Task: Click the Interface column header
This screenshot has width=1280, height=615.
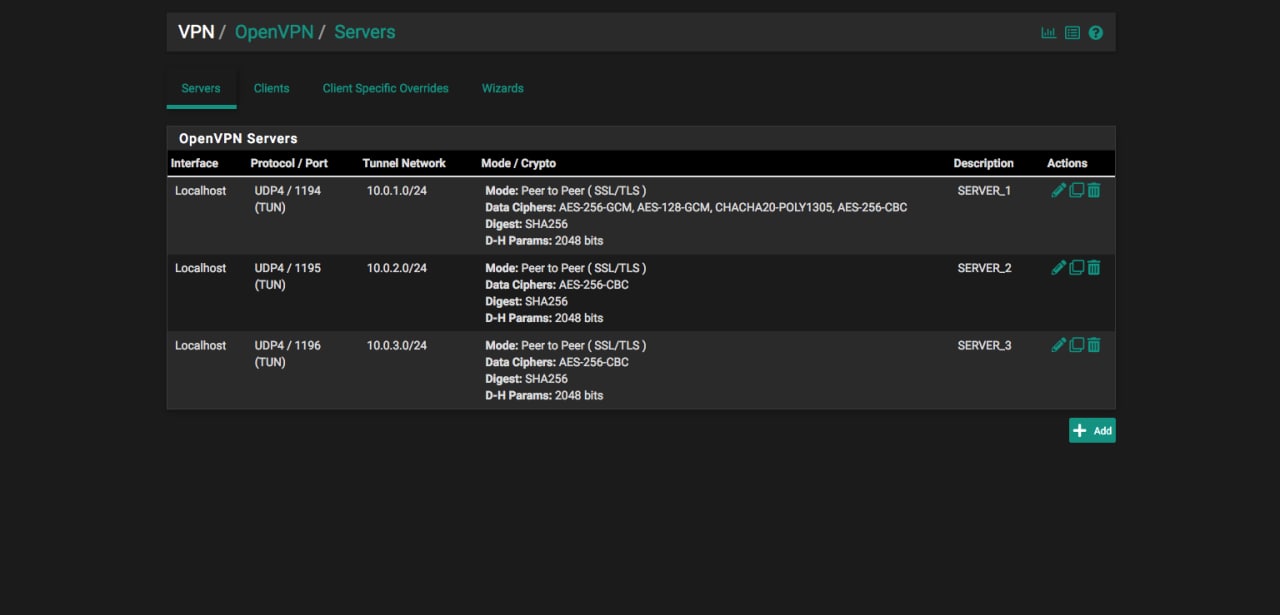Action: click(x=194, y=163)
